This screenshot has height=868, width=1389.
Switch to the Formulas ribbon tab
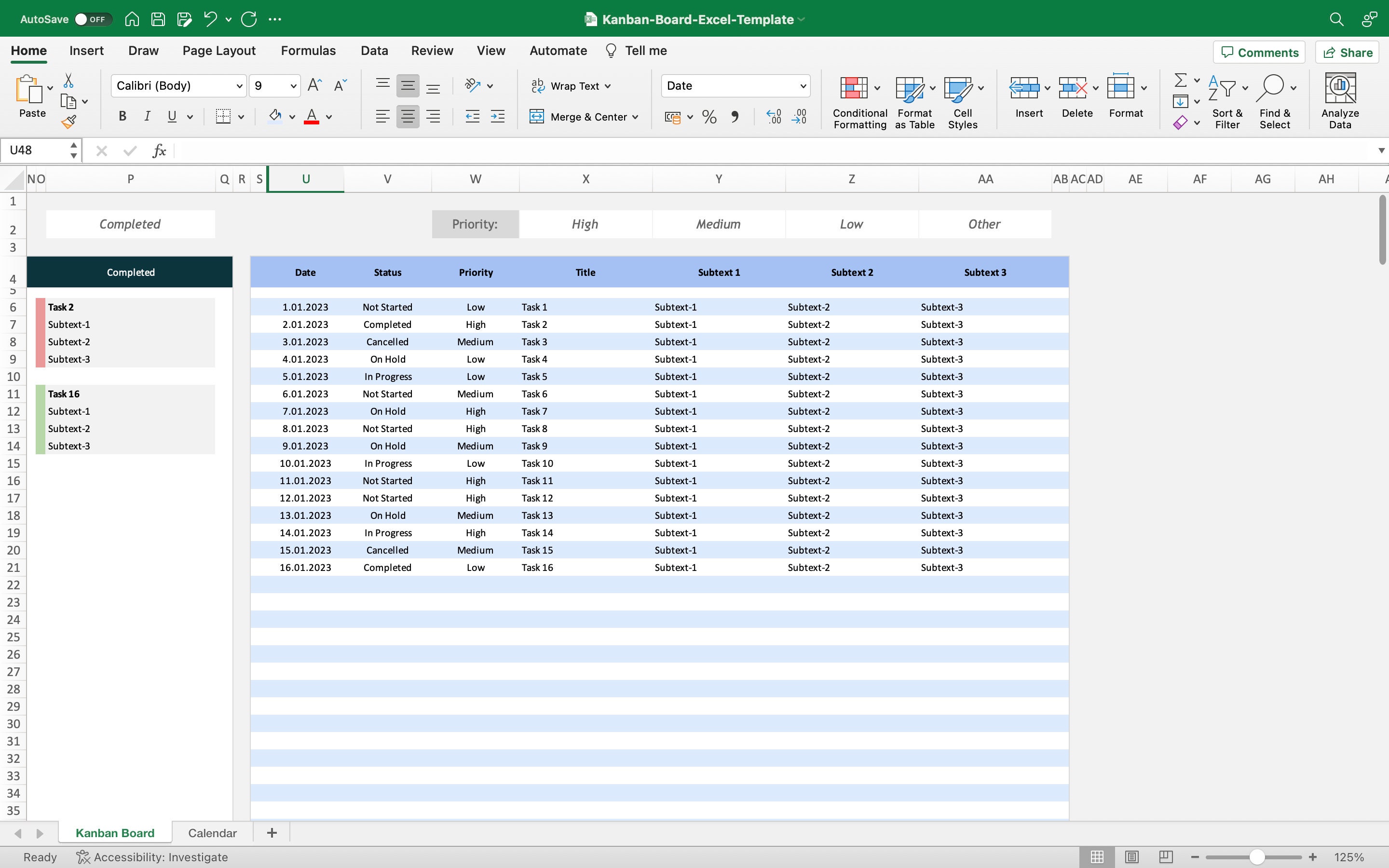pos(308,51)
